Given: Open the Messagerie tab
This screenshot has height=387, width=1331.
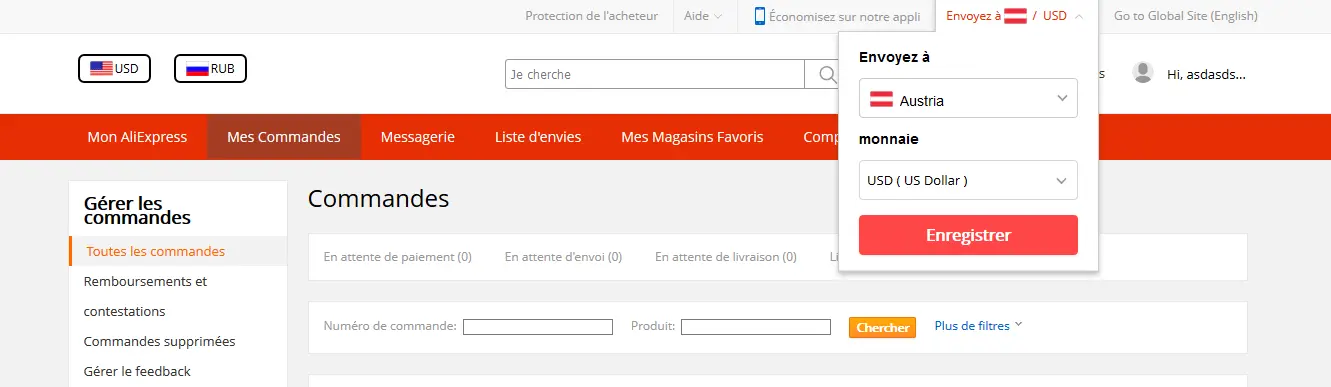Looking at the screenshot, I should [418, 137].
